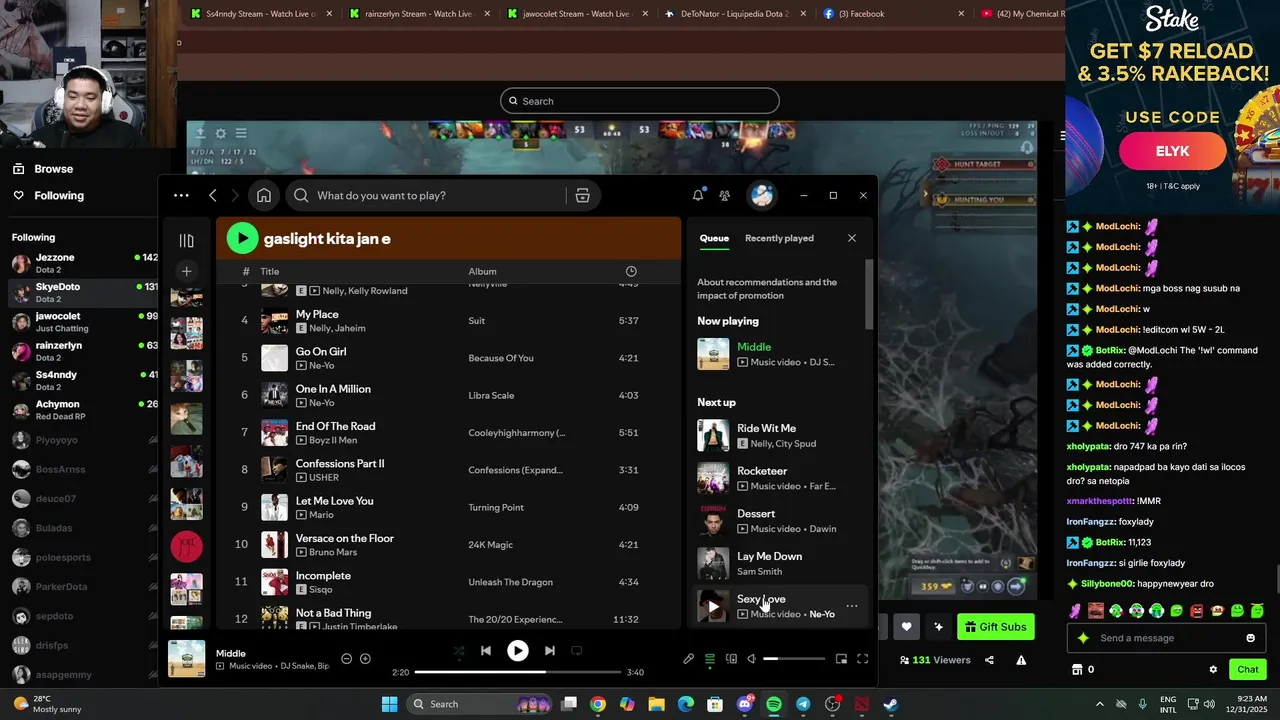1280x720 pixels.
Task: Mute the Spotify speaker icon
Action: (751, 659)
